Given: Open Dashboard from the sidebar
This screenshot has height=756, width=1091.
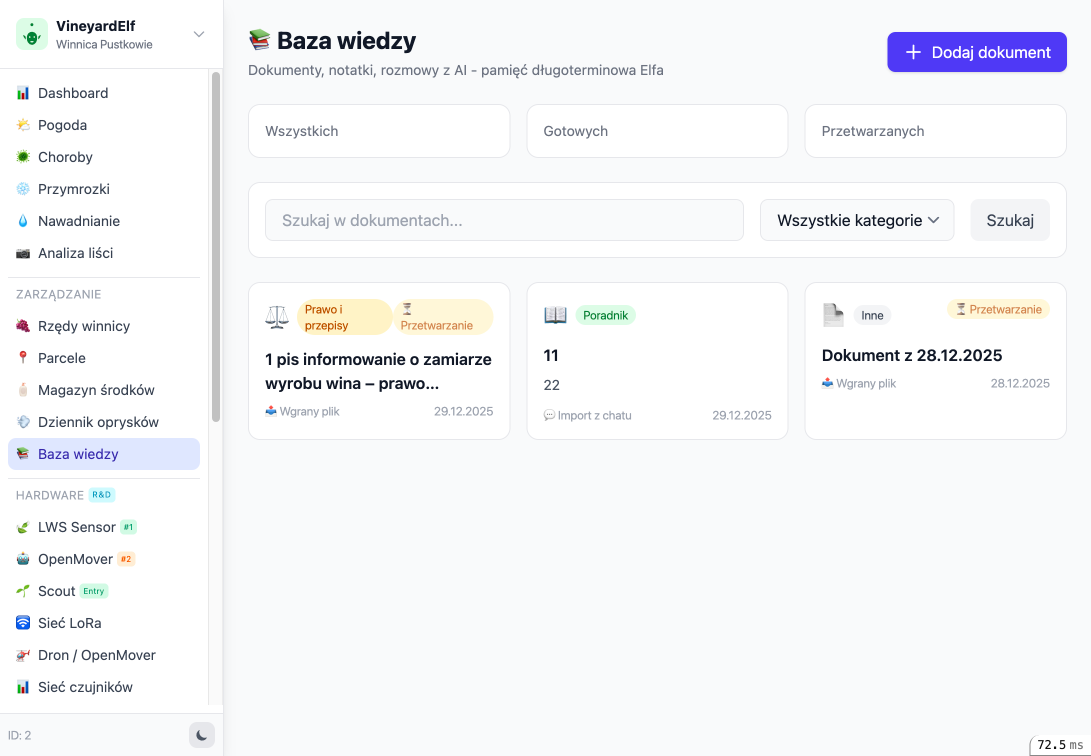Looking at the screenshot, I should [x=73, y=93].
